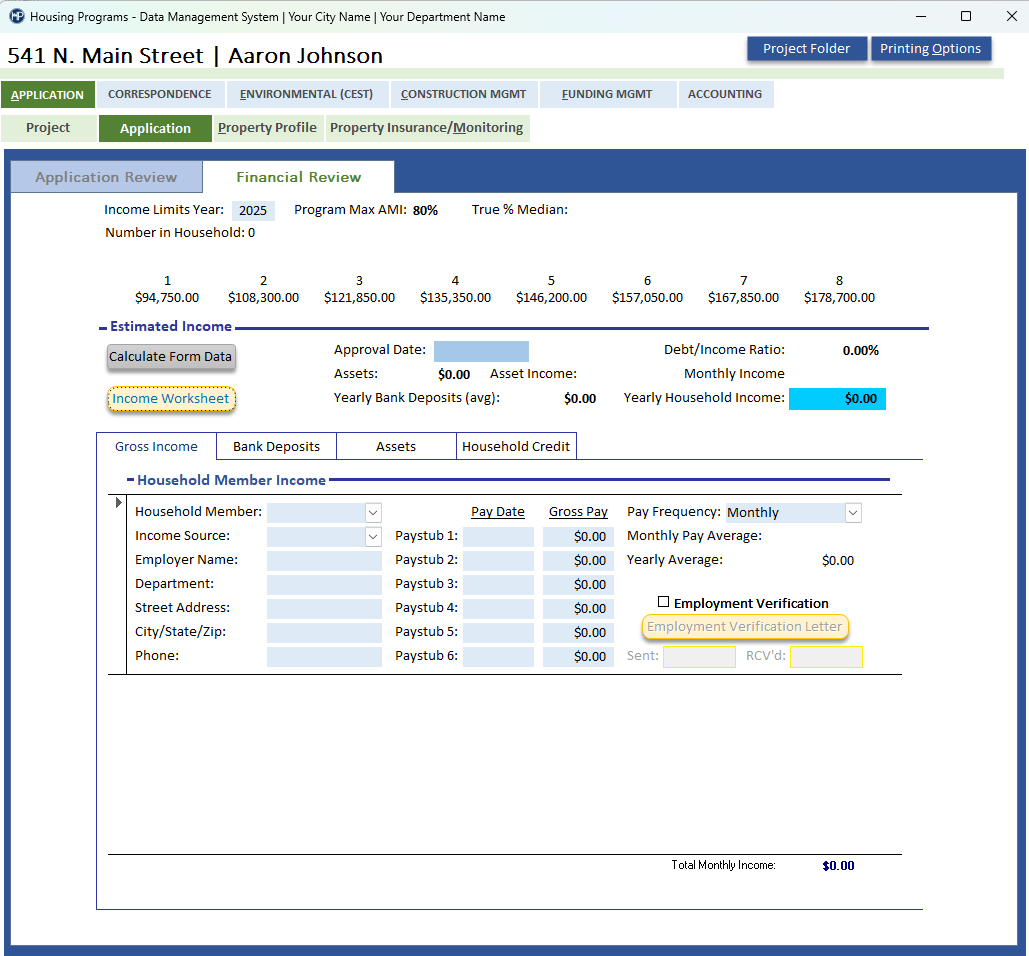Click the Debt/Income Ratio 0.00% value

point(860,351)
